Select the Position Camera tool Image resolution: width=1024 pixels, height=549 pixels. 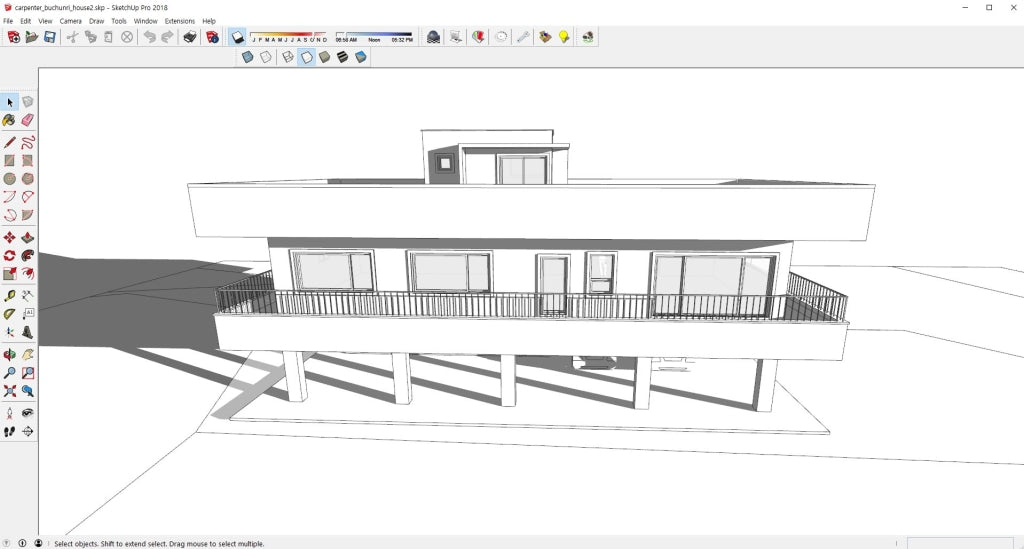[9, 413]
